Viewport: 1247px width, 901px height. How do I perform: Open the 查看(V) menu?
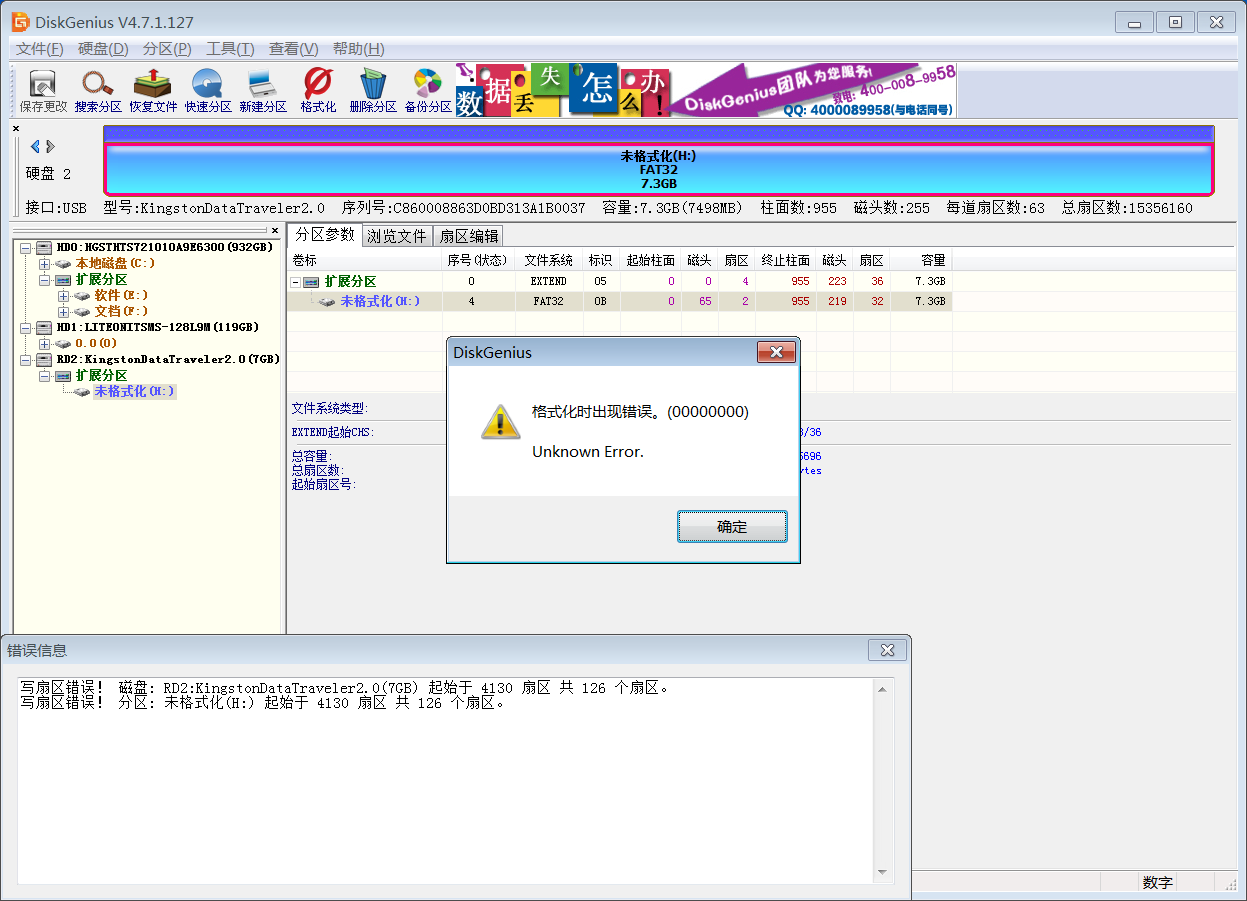(x=294, y=49)
